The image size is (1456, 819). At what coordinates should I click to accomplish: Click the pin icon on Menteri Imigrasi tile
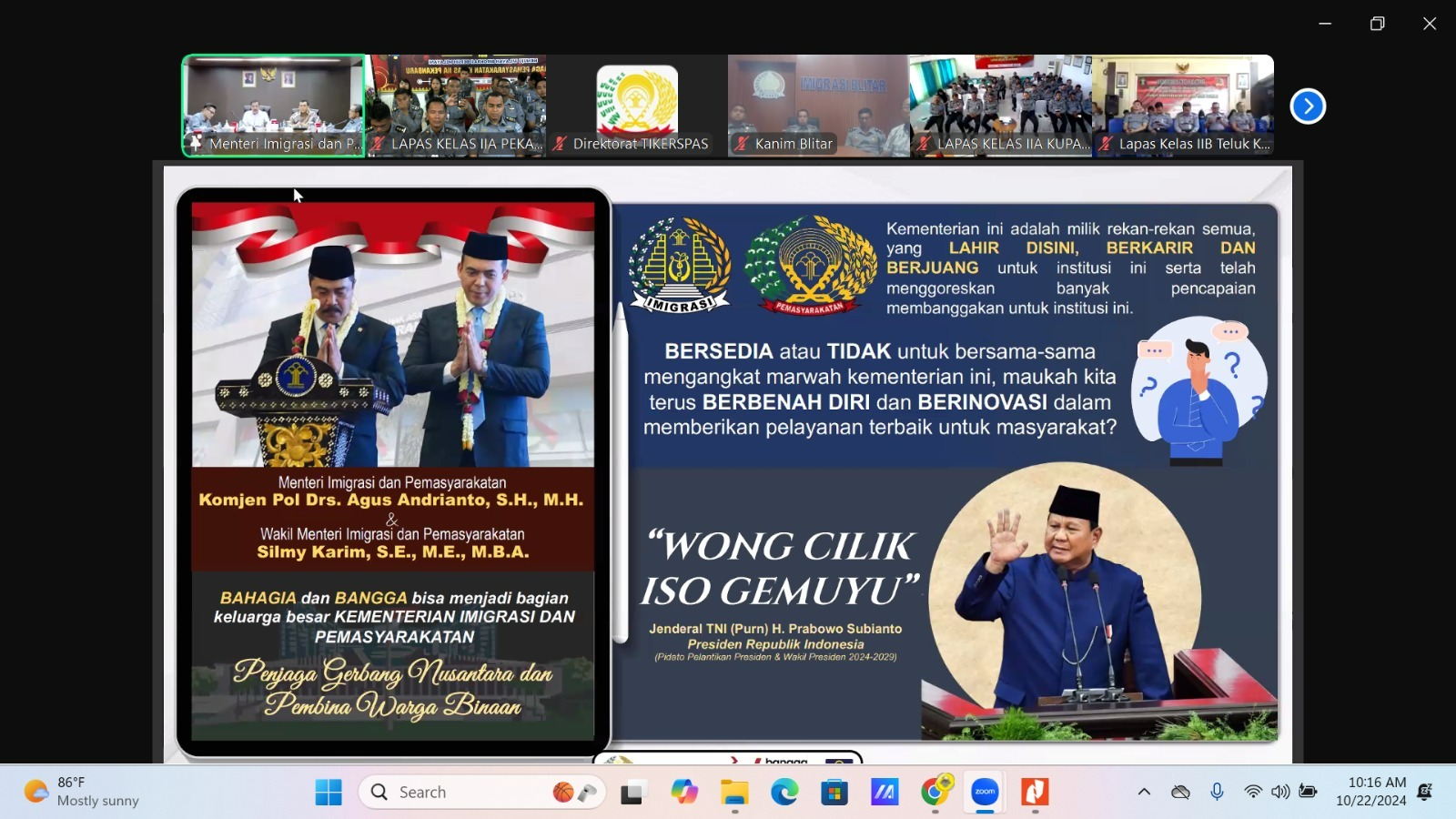pos(196,143)
